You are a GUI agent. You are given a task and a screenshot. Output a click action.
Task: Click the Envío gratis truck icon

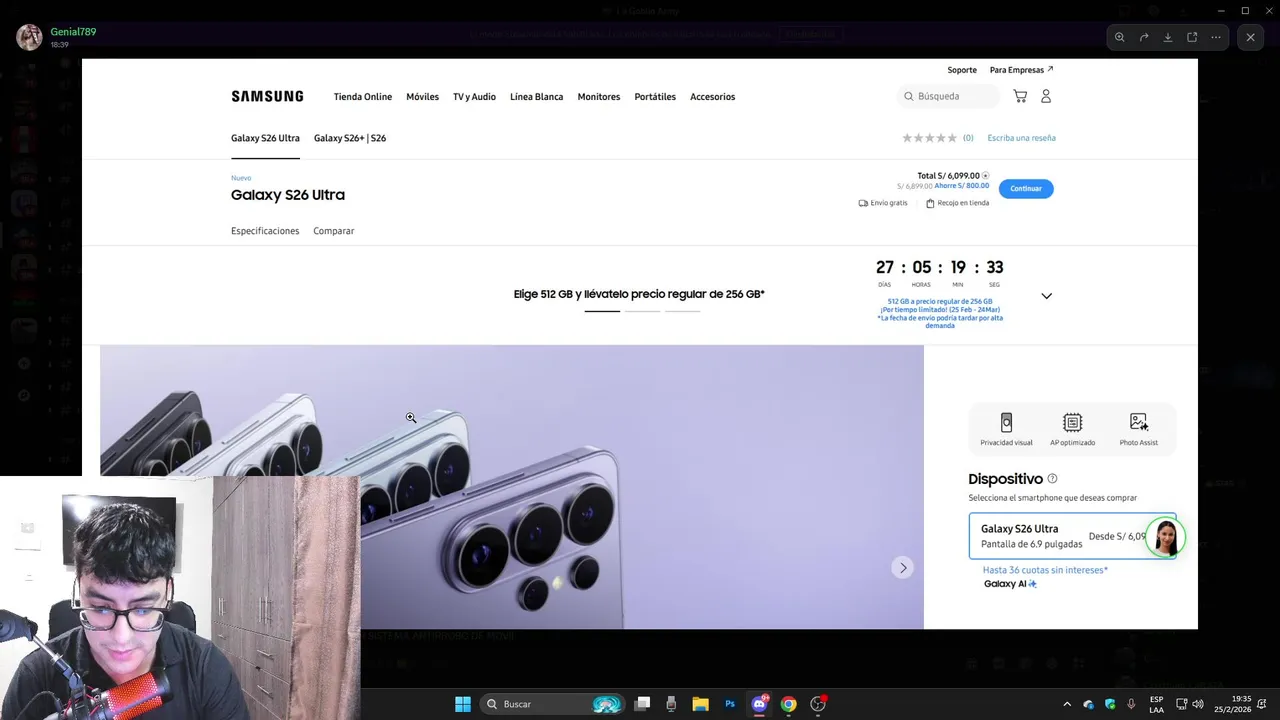tap(863, 203)
